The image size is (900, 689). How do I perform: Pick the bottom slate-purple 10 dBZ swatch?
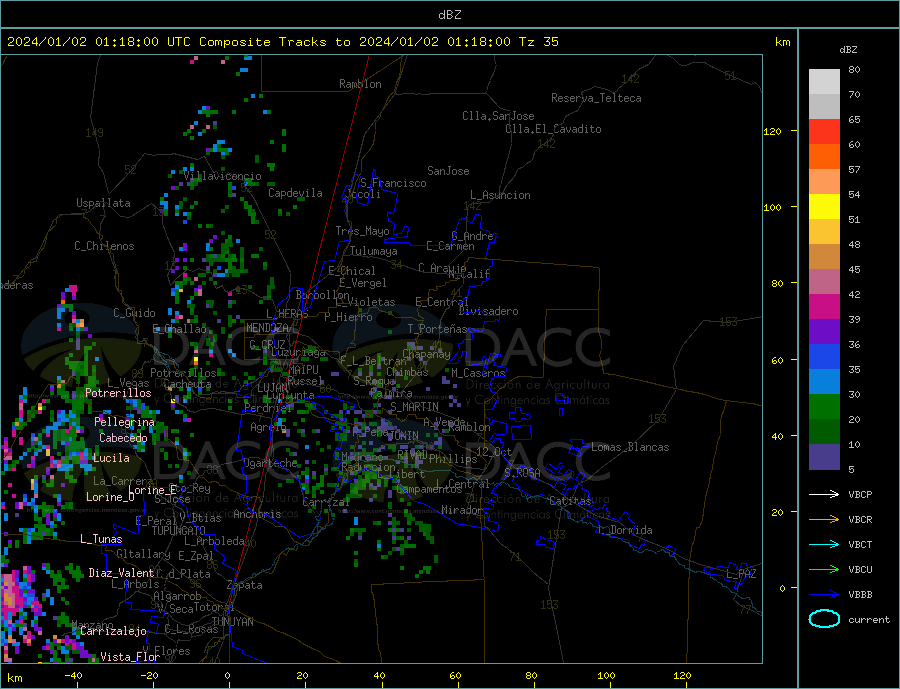point(824,457)
